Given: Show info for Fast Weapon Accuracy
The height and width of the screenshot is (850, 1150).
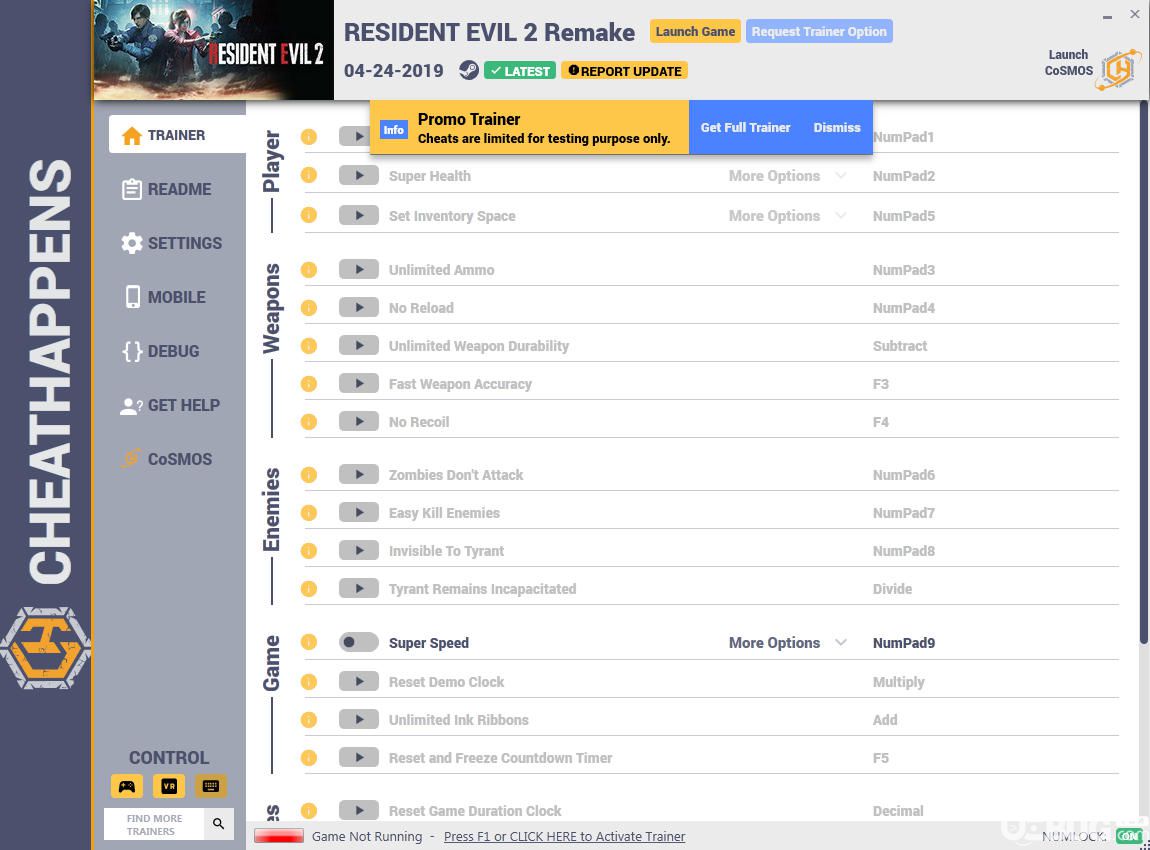Looking at the screenshot, I should coord(309,384).
